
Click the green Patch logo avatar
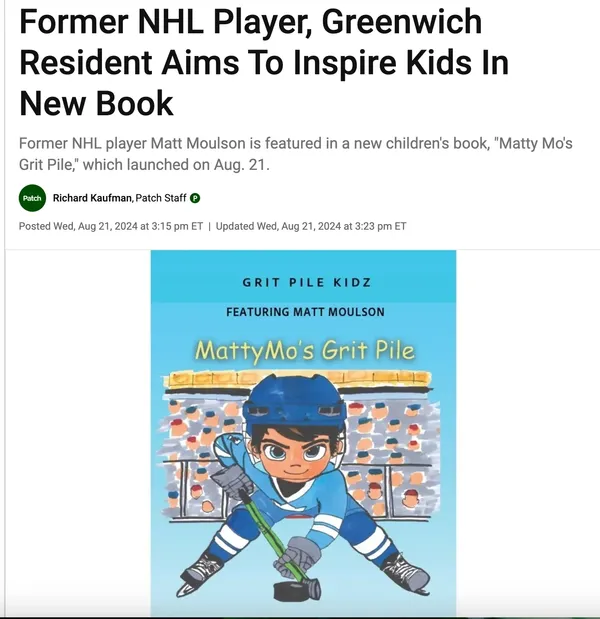(x=32, y=198)
